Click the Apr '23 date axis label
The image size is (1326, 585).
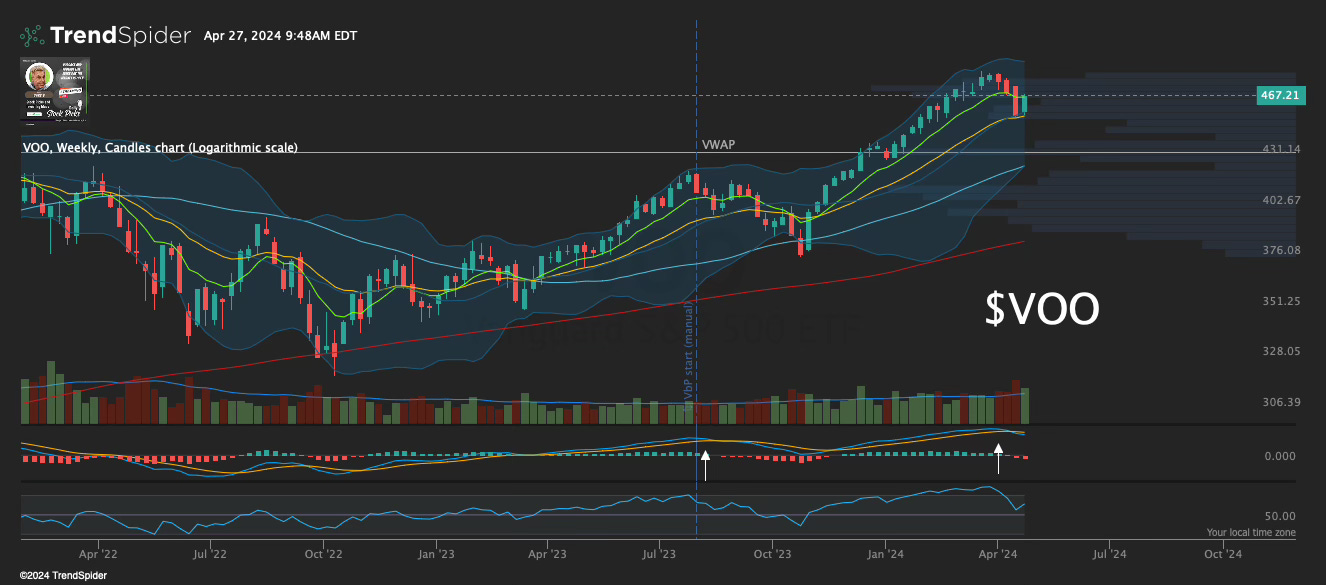[547, 552]
